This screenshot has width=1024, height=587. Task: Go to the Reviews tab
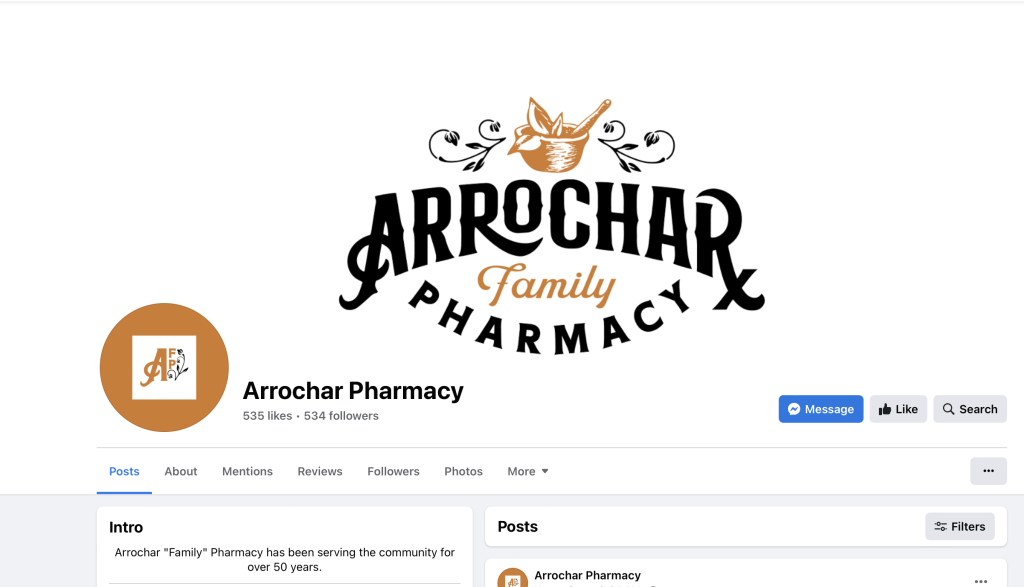click(x=319, y=471)
